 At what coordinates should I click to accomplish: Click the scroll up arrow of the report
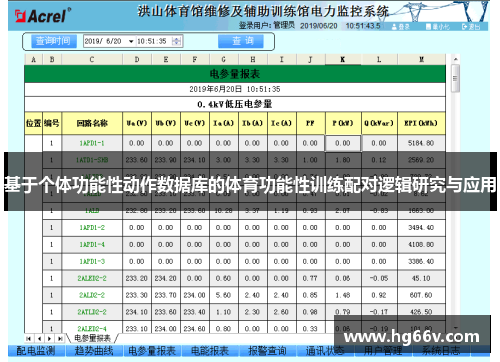pyautogui.click(x=455, y=59)
